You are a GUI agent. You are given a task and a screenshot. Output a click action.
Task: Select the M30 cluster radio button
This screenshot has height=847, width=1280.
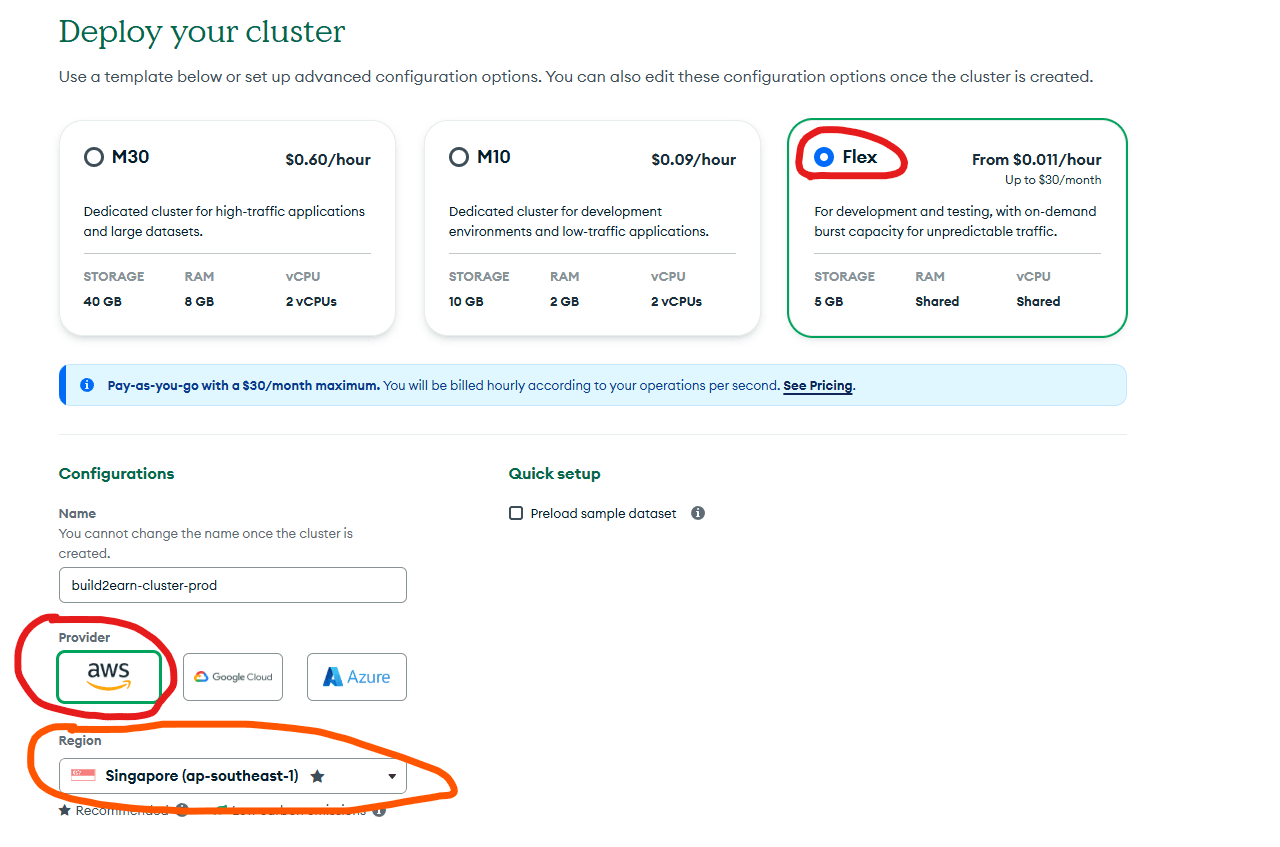94,157
